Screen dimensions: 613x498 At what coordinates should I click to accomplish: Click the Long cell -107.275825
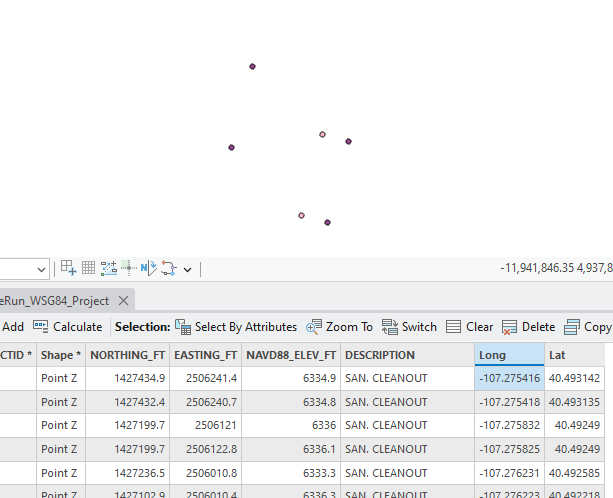(509, 449)
